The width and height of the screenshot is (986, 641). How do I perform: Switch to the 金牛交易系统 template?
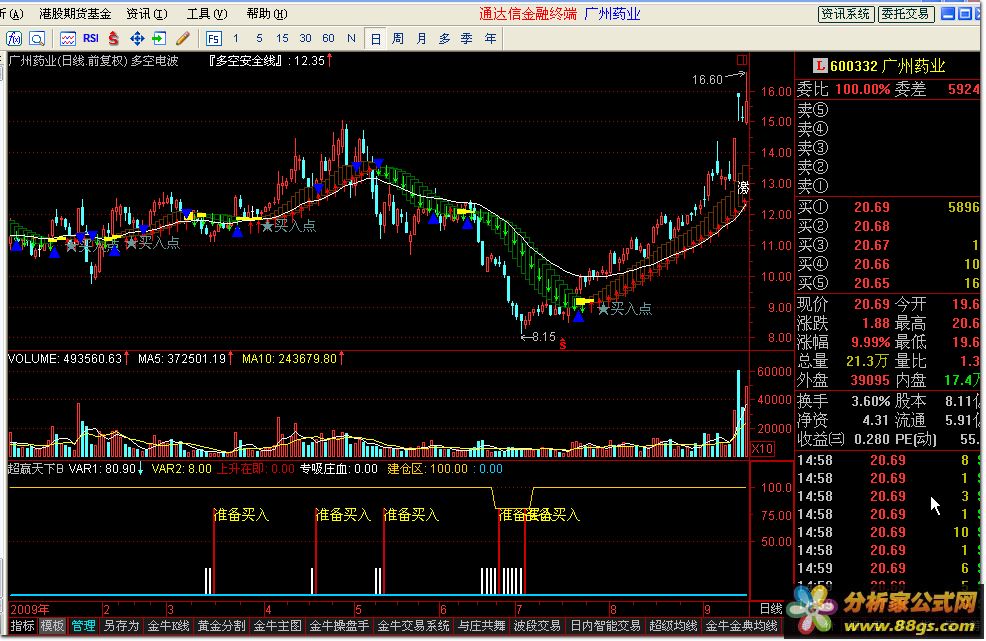click(413, 626)
